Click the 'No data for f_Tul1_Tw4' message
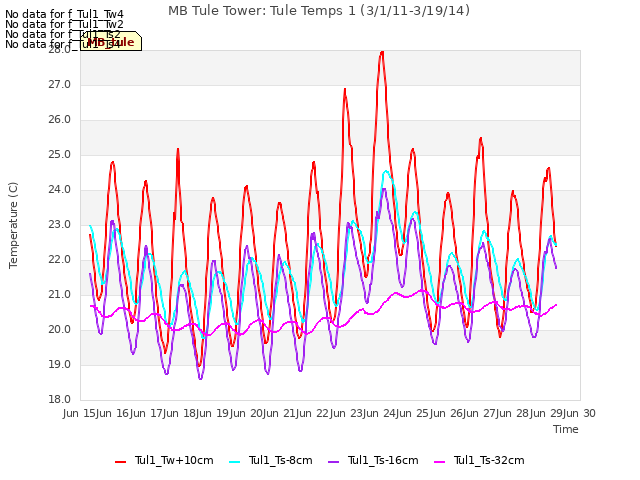The height and width of the screenshot is (480, 640). pyautogui.click(x=64, y=14)
